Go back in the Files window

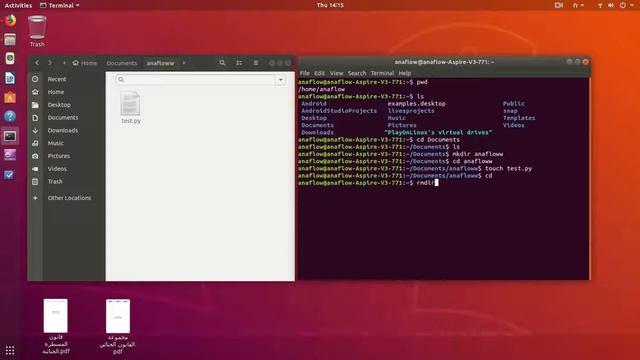point(37,63)
